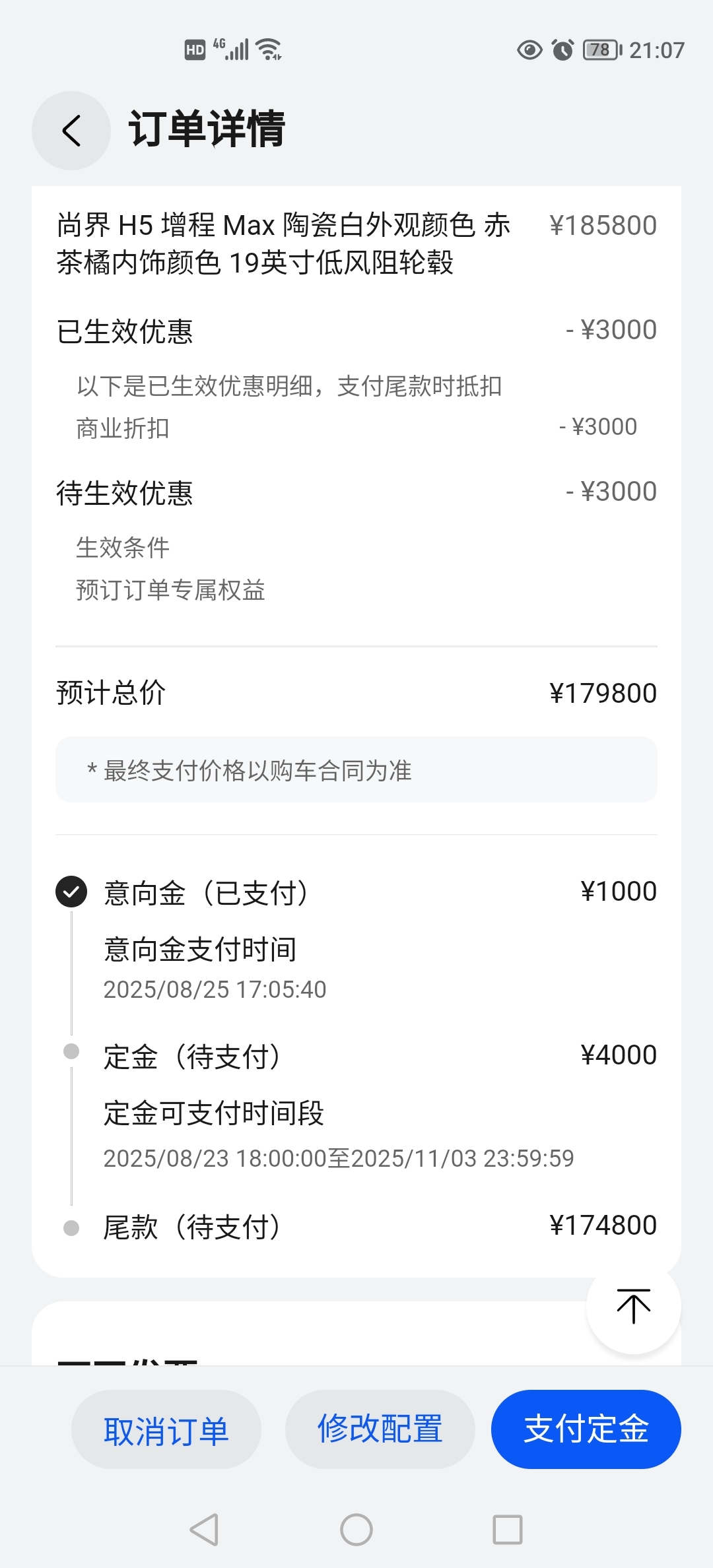Tap the scroll-to-top arrow button
The image size is (713, 1568).
pos(633,1307)
